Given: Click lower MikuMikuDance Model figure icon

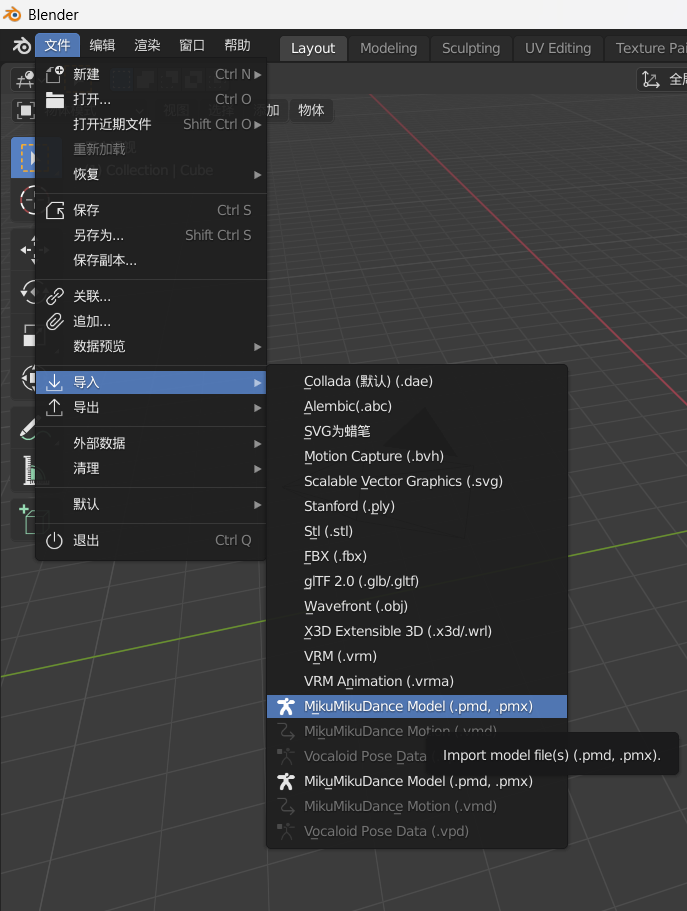Looking at the screenshot, I should pos(286,781).
